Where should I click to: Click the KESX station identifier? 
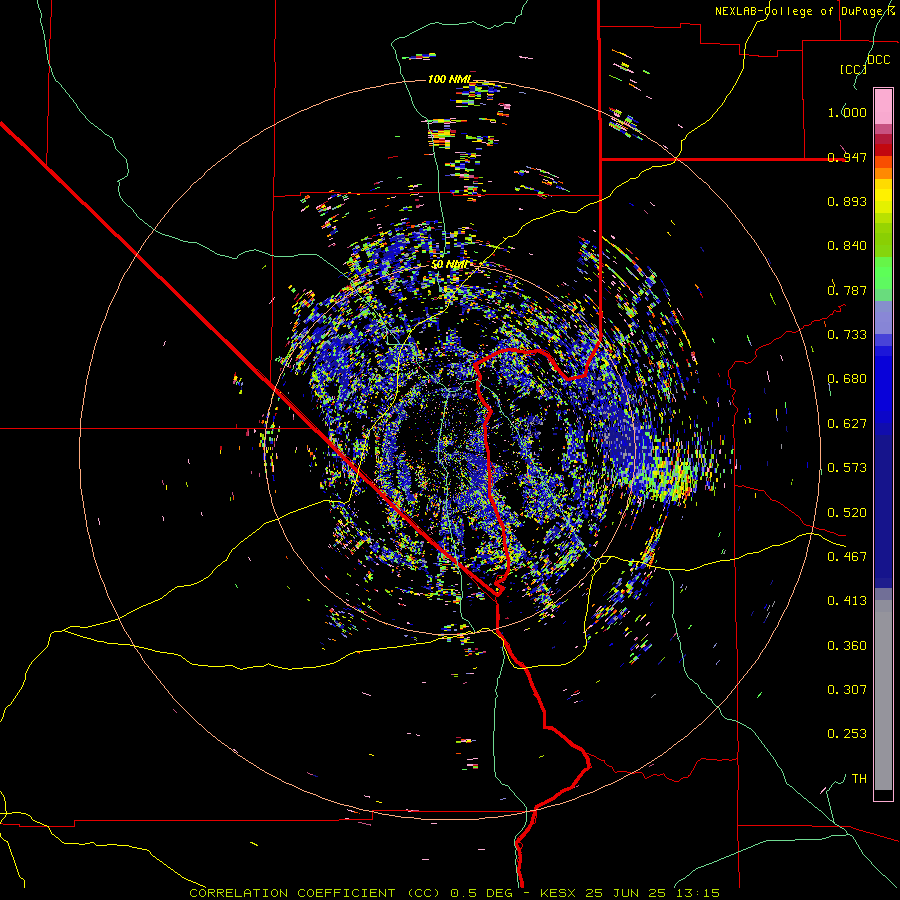coord(560,893)
